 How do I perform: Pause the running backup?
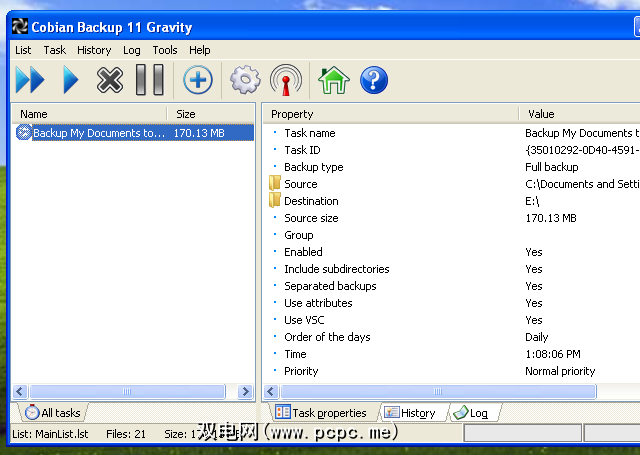(x=150, y=80)
